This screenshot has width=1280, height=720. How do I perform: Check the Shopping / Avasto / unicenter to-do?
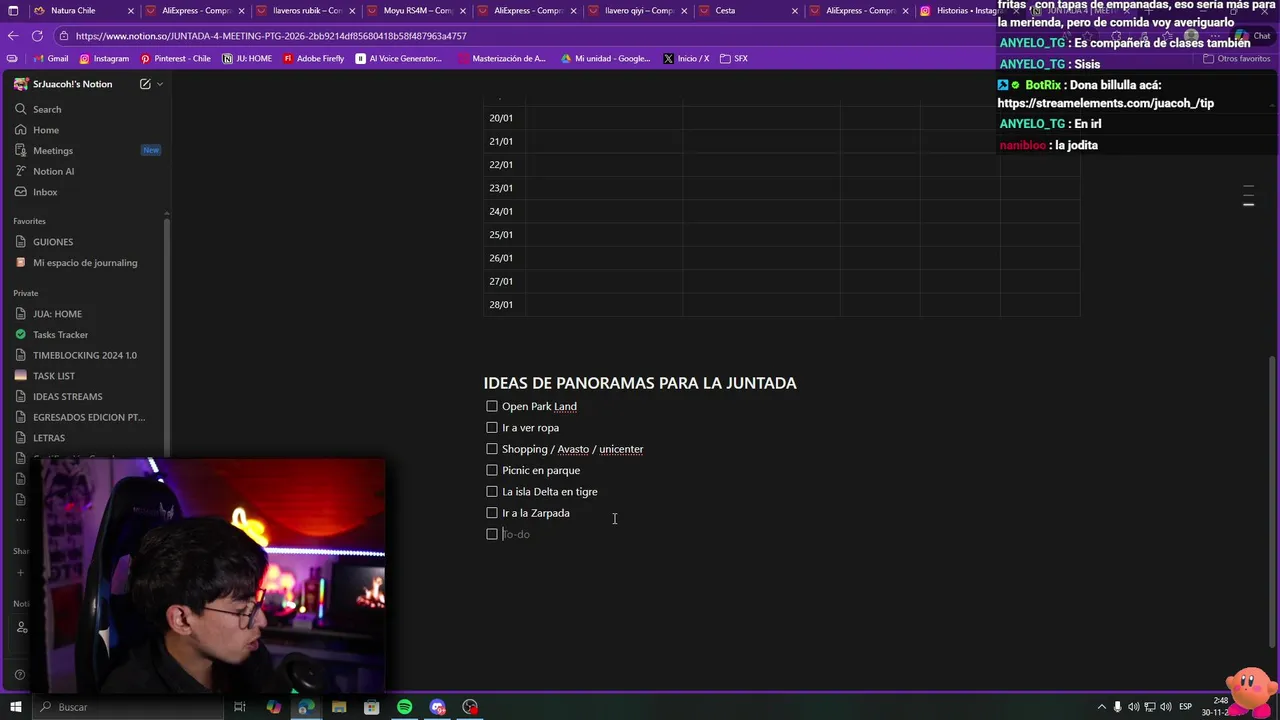(492, 449)
